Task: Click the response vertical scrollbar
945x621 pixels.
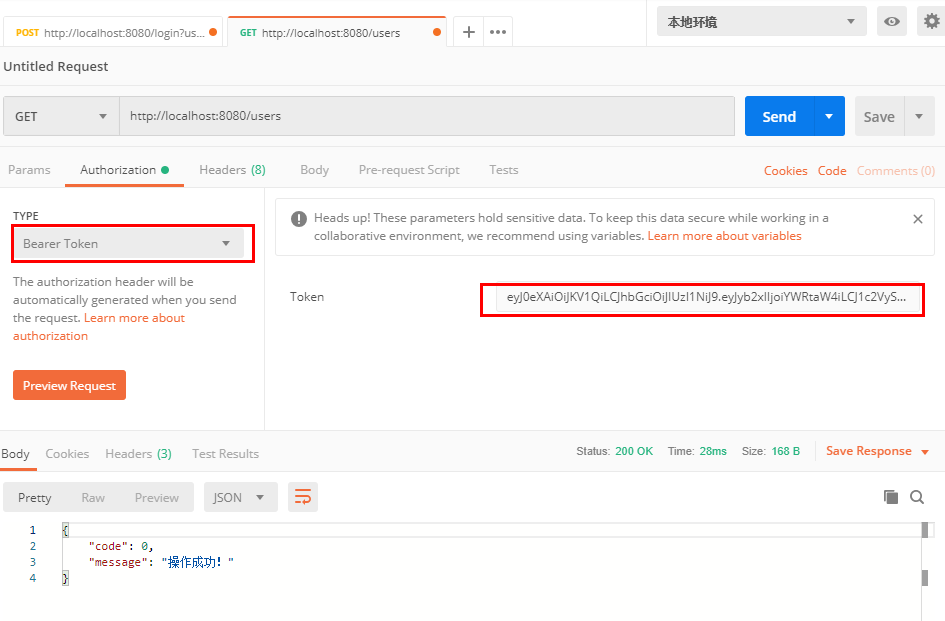Action: [x=925, y=570]
